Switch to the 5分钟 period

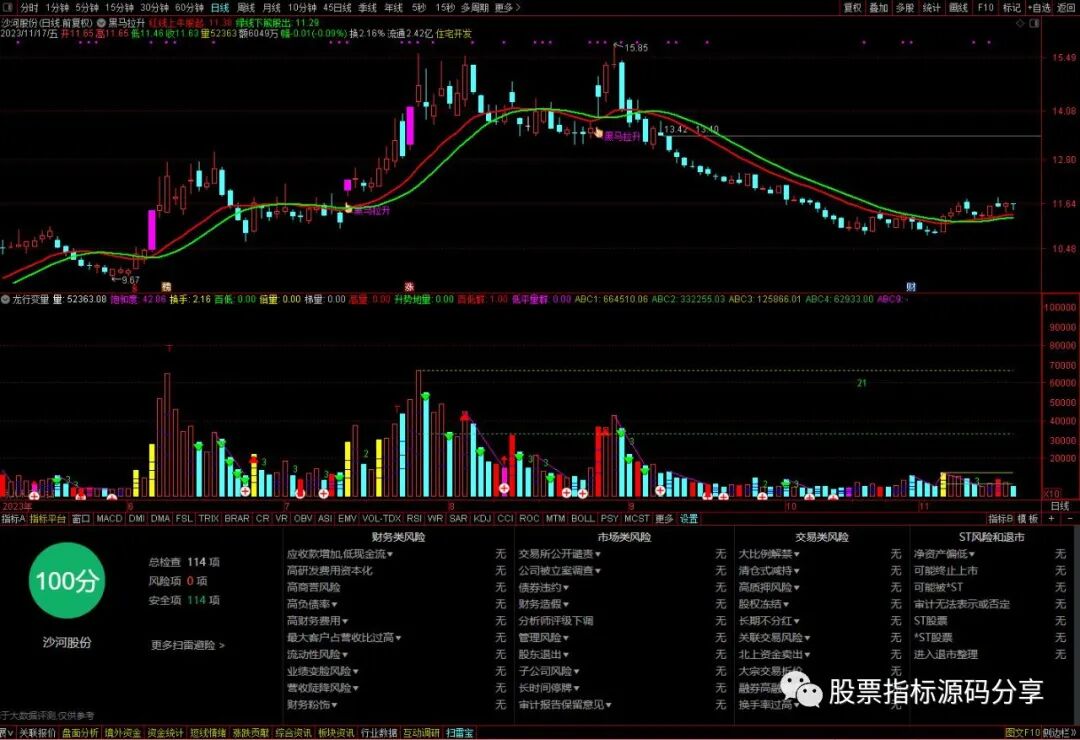(87, 8)
